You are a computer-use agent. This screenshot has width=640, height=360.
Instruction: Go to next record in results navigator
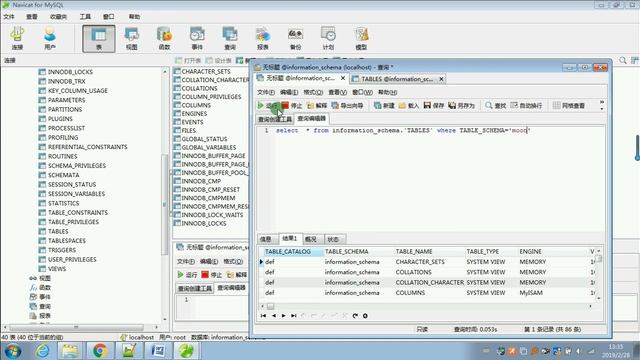pyautogui.click(x=283, y=316)
